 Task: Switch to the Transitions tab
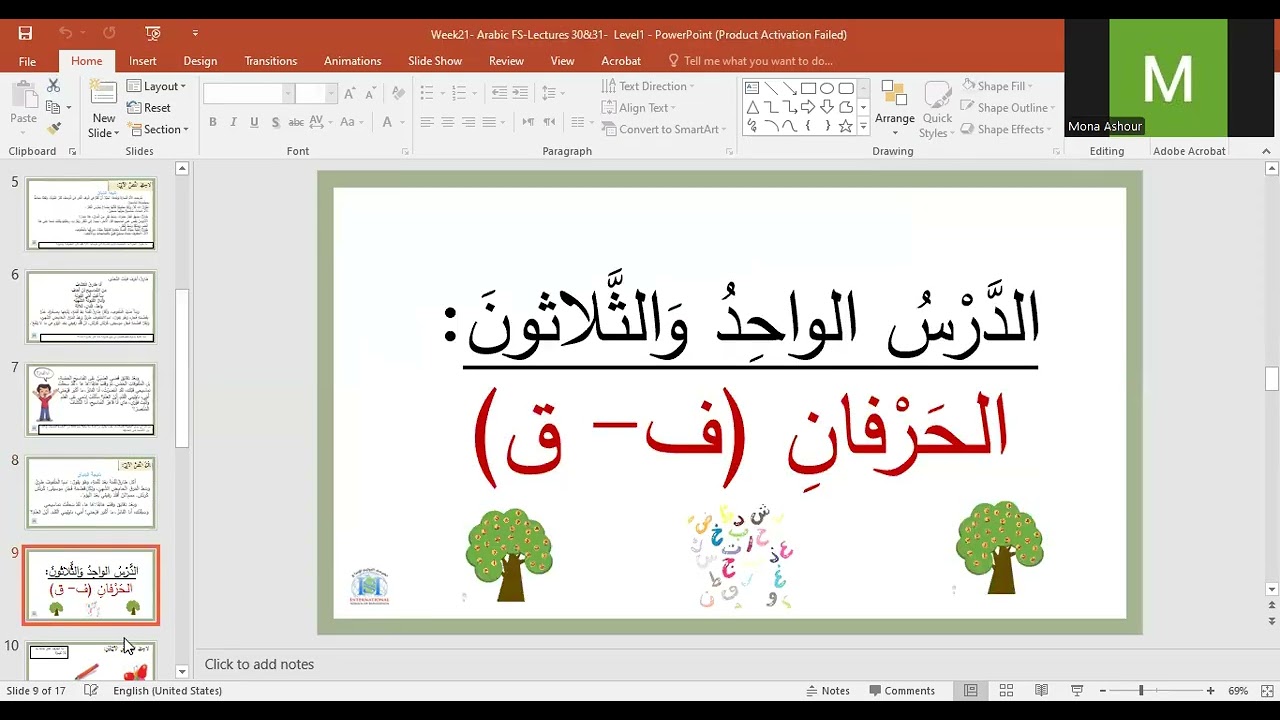point(271,61)
